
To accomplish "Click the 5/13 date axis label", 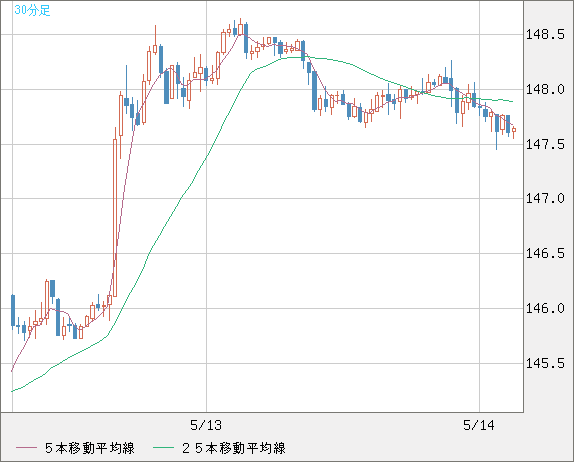I will [x=206, y=425].
